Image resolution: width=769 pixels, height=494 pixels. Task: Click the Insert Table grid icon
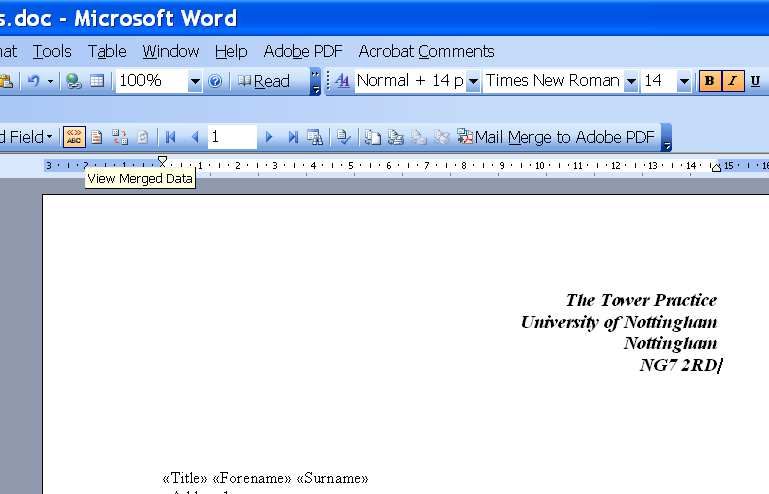click(x=97, y=81)
